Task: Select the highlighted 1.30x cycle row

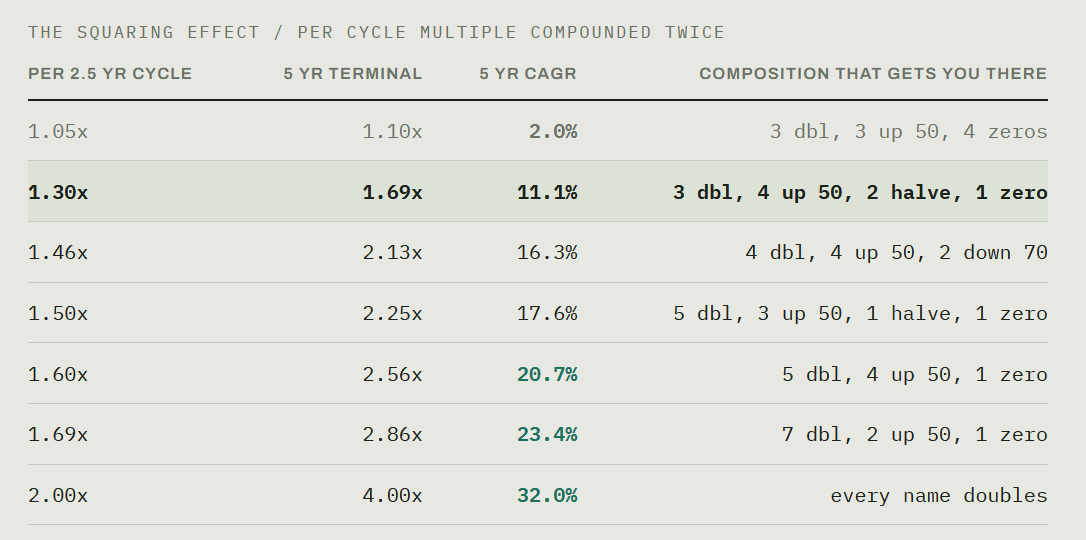Action: (537, 191)
